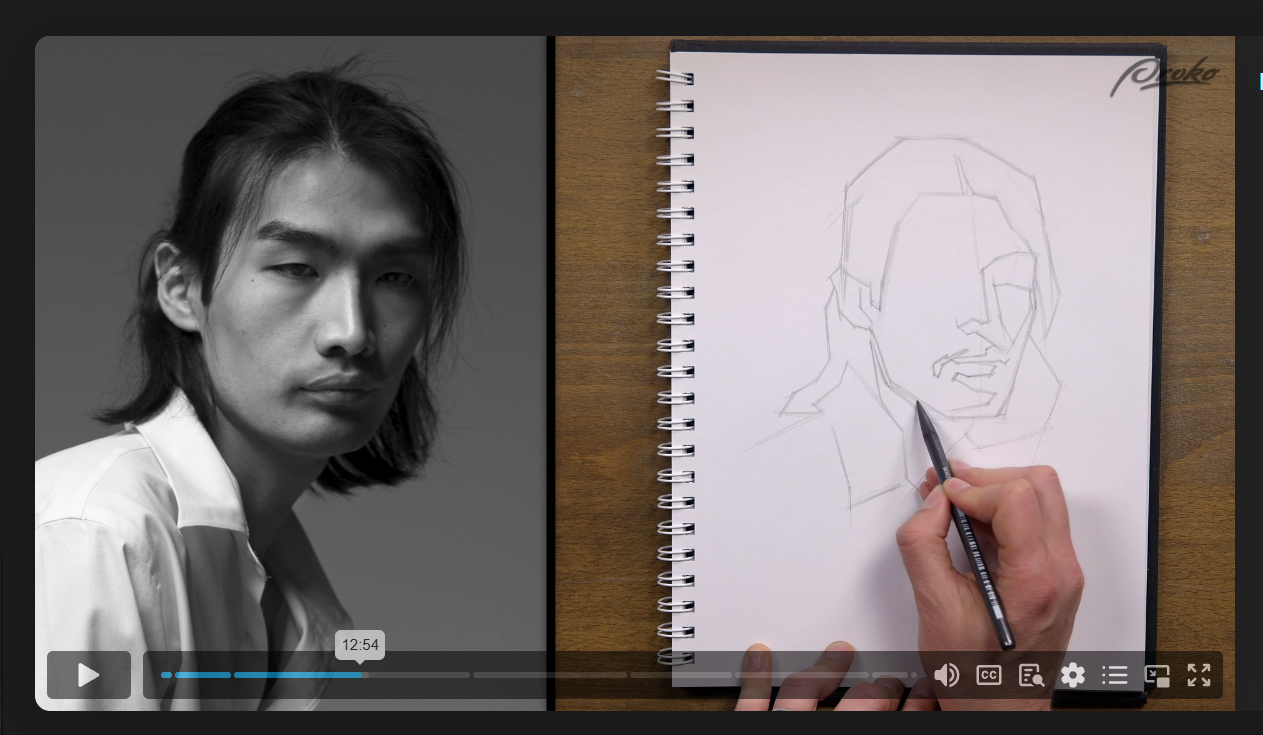Mute the video with the speaker icon
The image size is (1263, 735).
point(946,675)
